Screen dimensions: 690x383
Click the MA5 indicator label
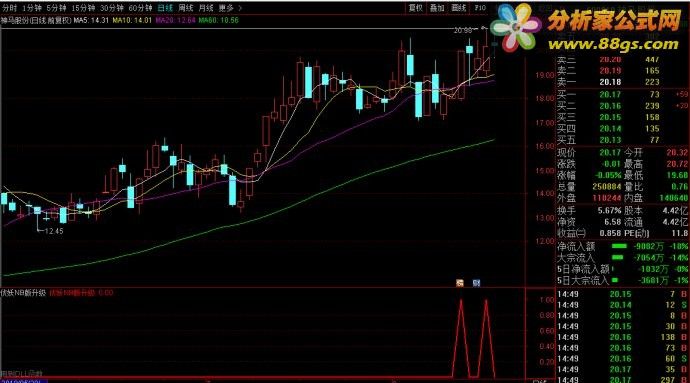coord(91,20)
